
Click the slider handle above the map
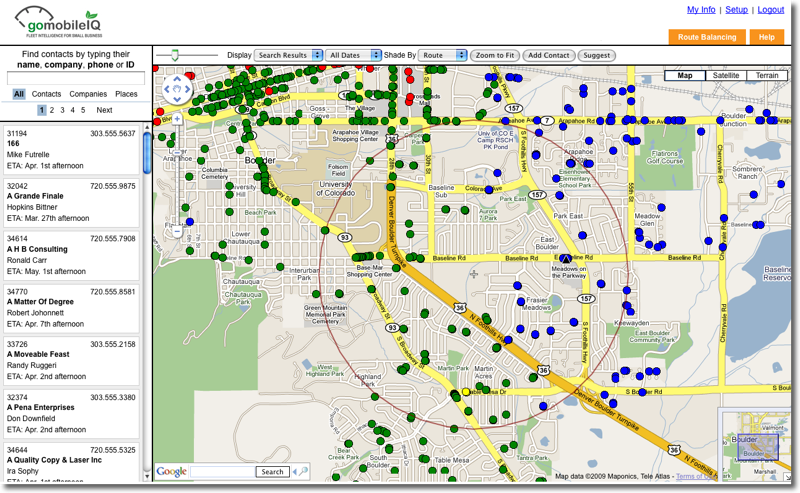175,56
